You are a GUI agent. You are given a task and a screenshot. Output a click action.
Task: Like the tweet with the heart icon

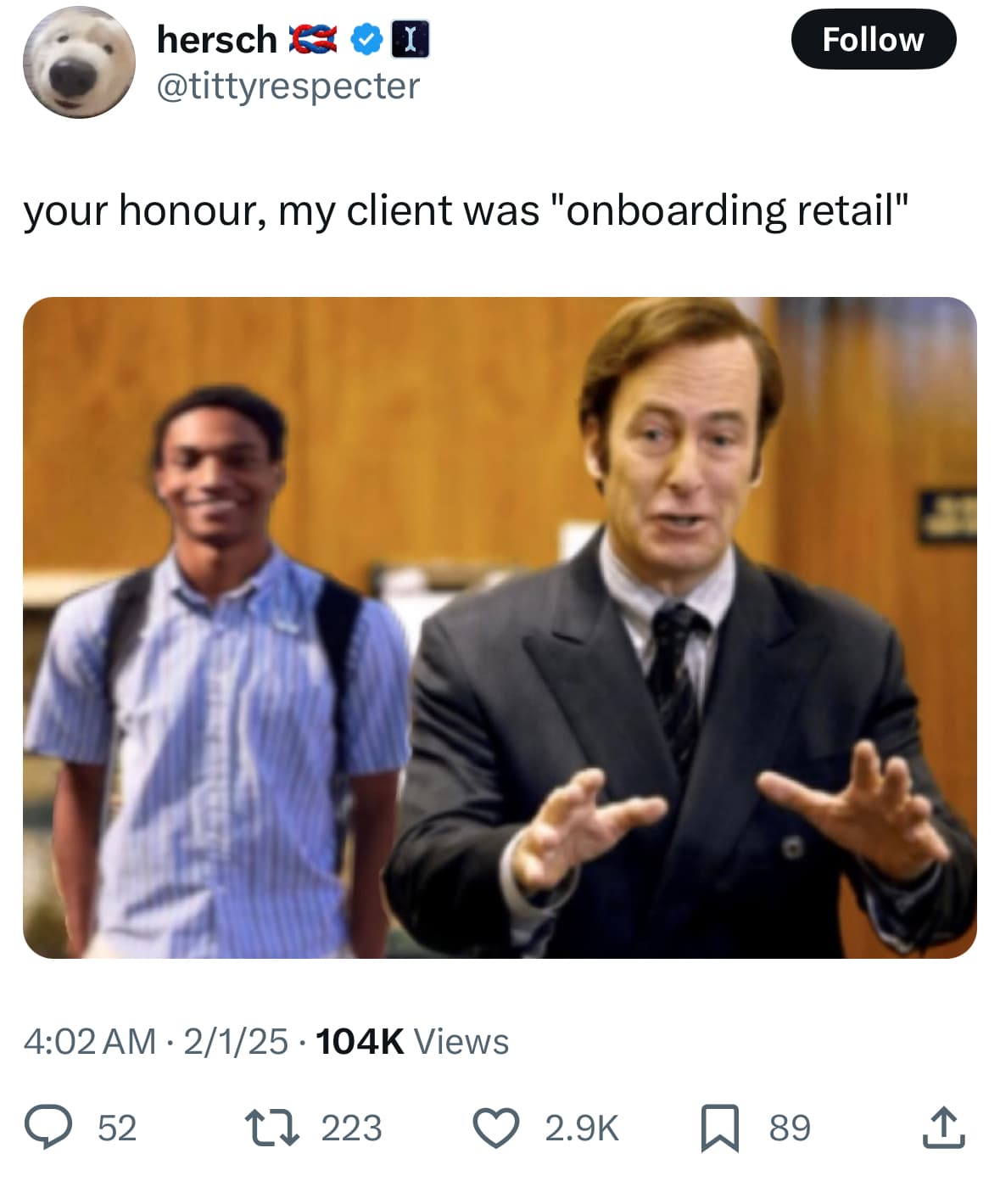494,1128
